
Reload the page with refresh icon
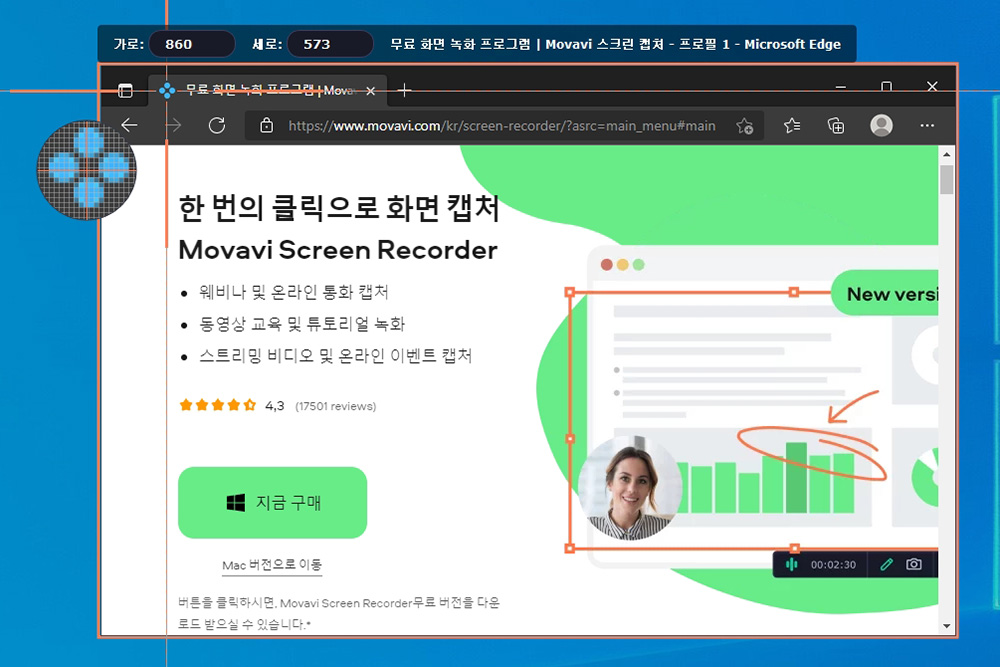click(x=217, y=125)
